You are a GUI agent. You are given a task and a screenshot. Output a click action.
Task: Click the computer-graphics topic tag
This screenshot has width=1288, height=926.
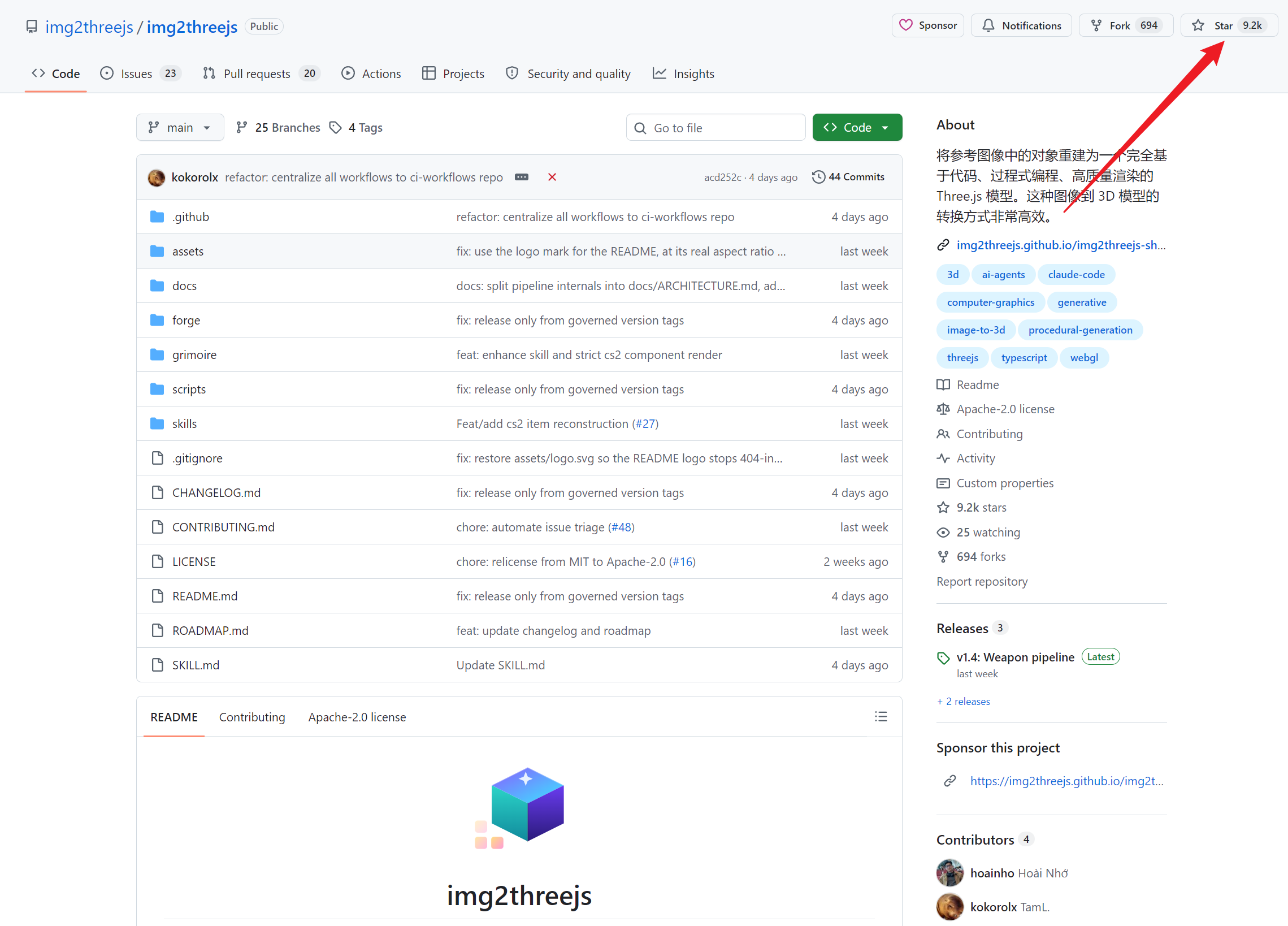coord(990,302)
